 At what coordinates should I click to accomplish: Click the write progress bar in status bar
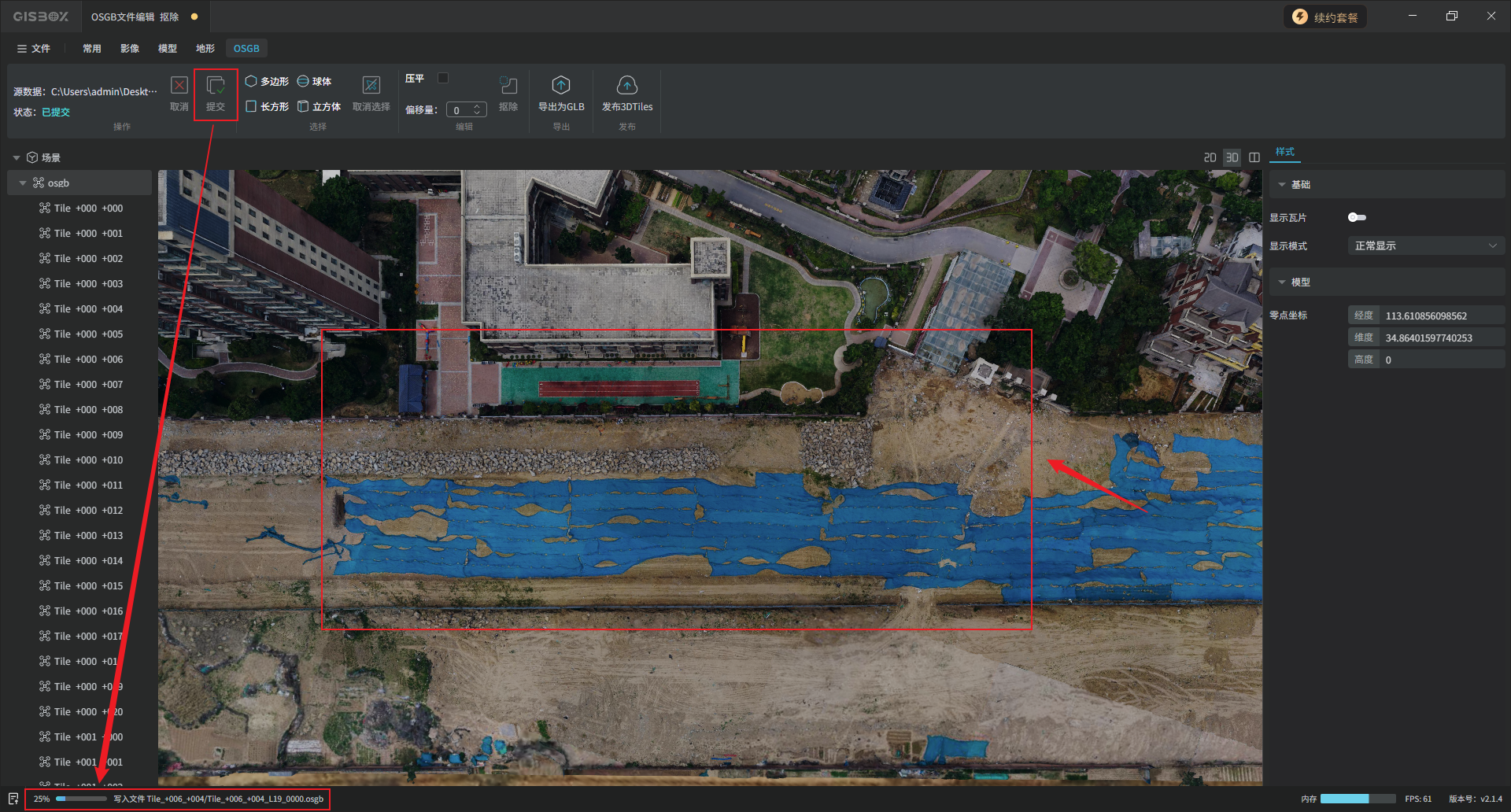pyautogui.click(x=82, y=799)
